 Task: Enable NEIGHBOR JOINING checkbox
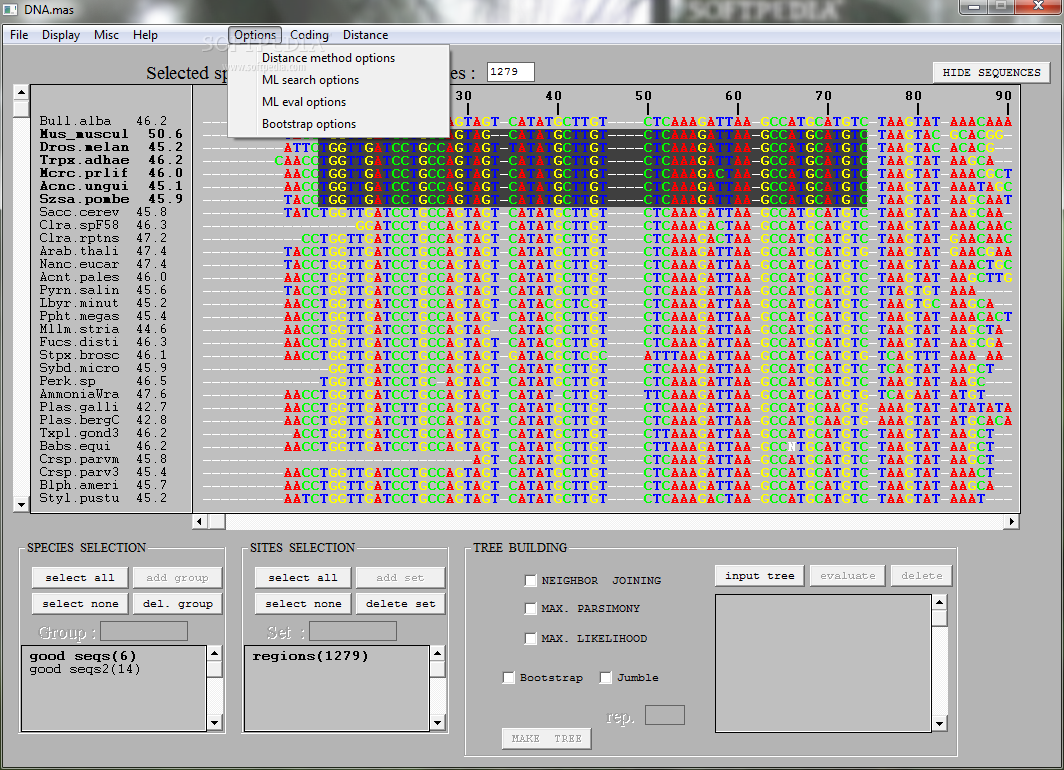click(531, 580)
